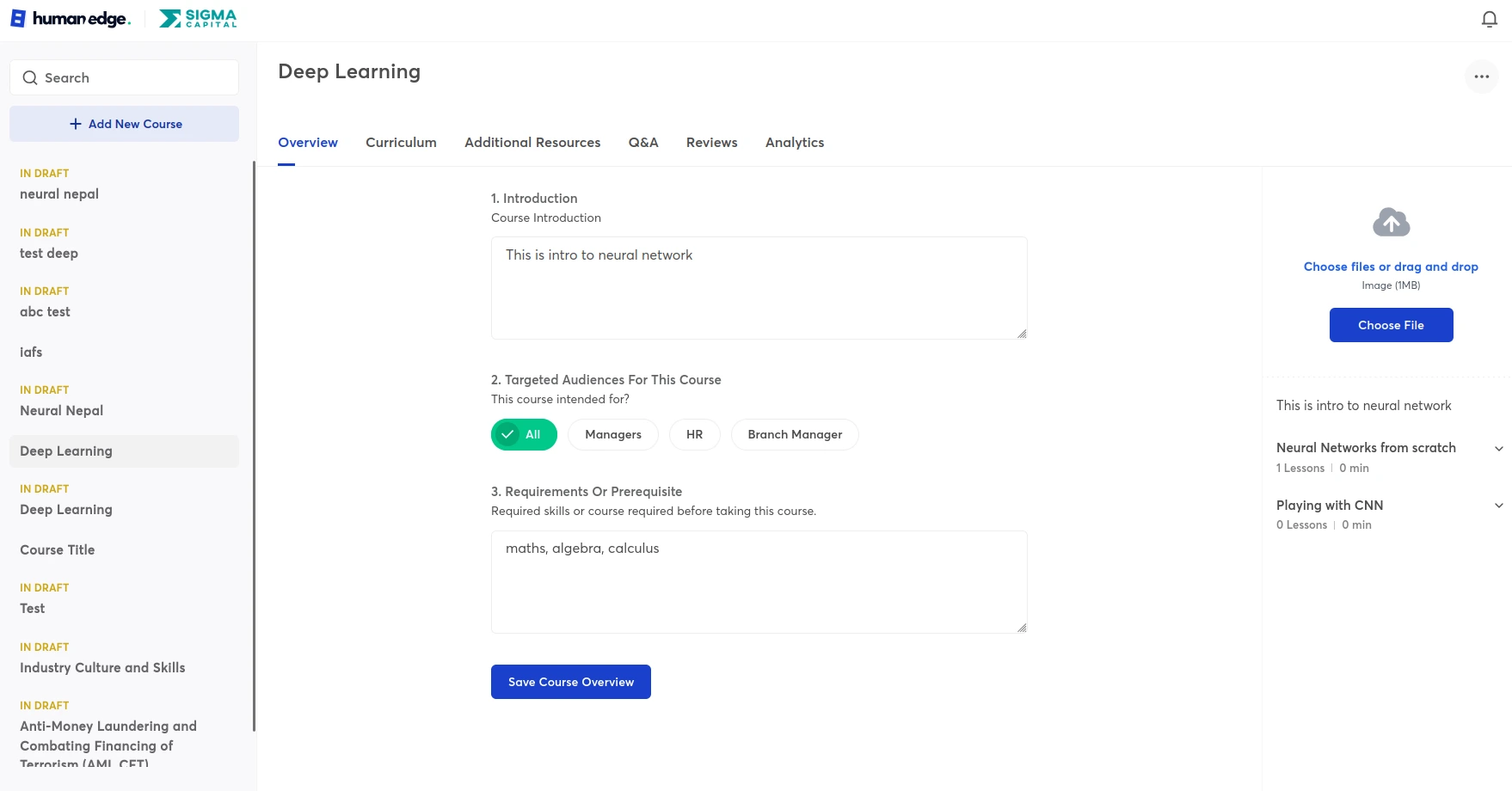Open the Analytics tab
The width and height of the screenshot is (1512, 791).
click(795, 143)
